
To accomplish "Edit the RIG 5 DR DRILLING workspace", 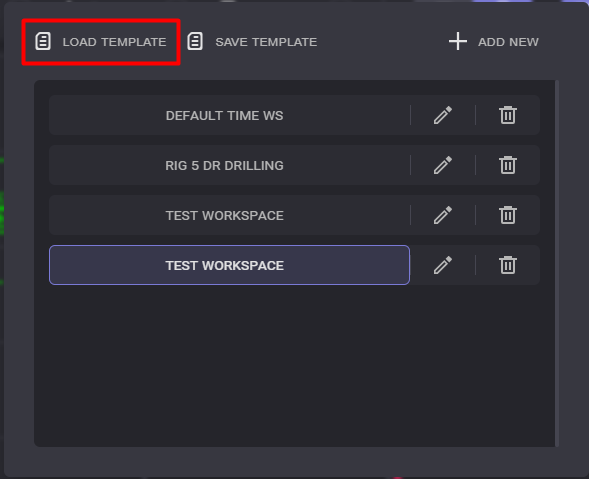I will point(443,165).
